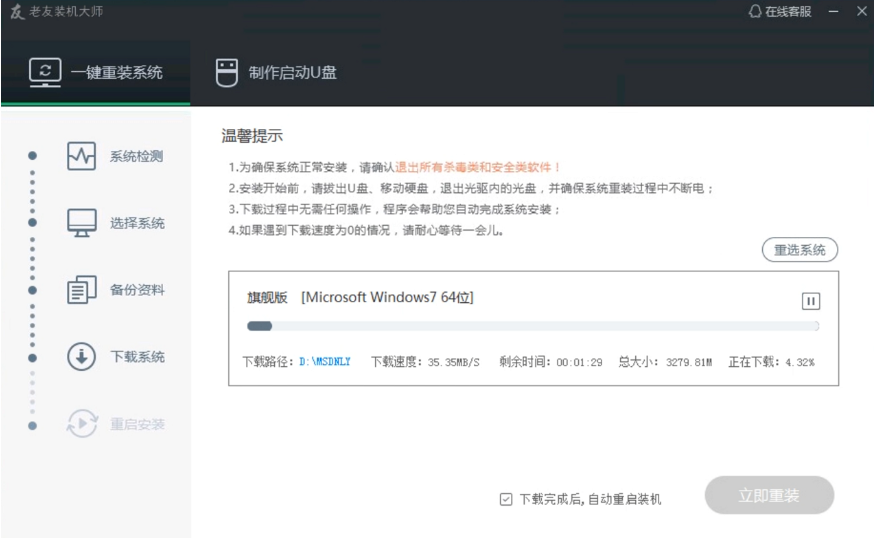Click the 旗舰版 [Microsoft Windows7 64位] title

point(360,297)
